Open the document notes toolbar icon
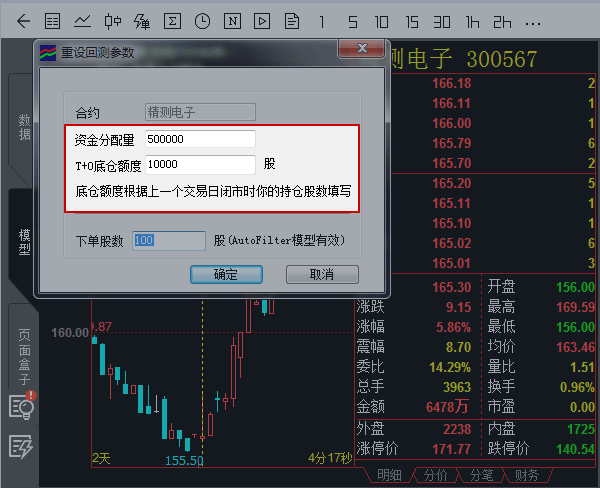Screen dimensions: 600x488 click(291, 20)
